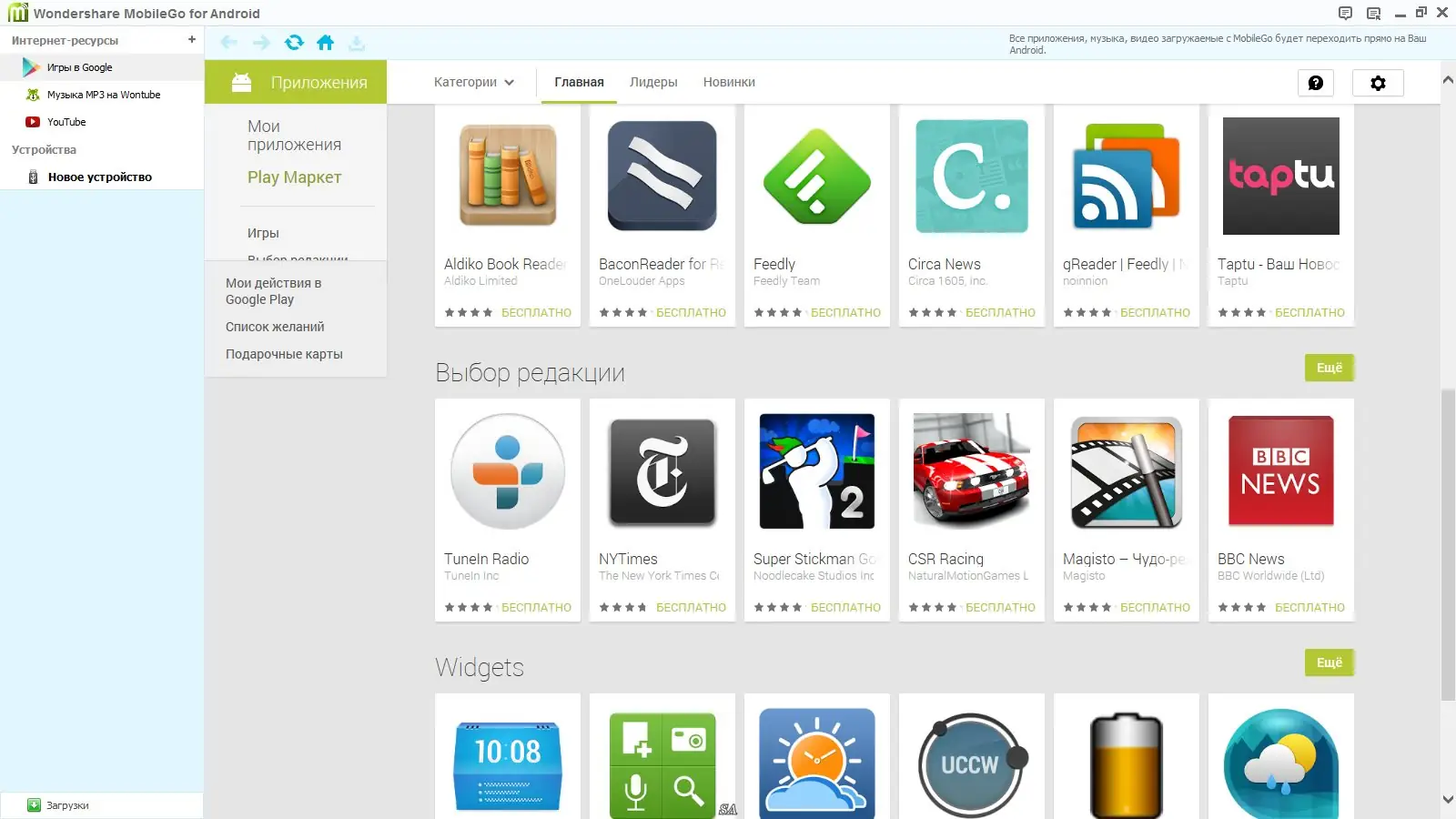
Task: Open the 10:08 clock widget icon
Action: coord(508,764)
